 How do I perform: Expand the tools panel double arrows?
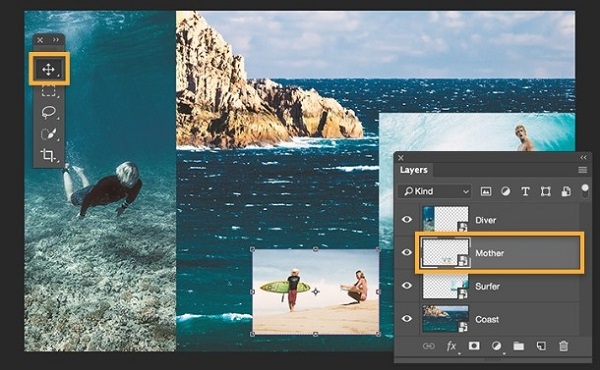tap(56, 40)
